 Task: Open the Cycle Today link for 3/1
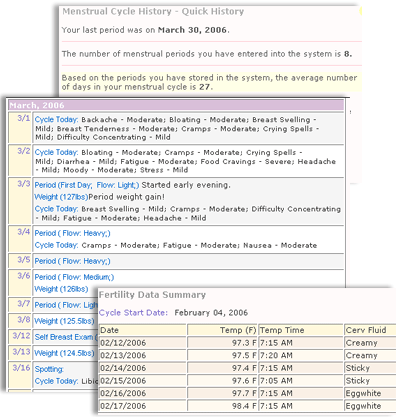click(x=56, y=120)
